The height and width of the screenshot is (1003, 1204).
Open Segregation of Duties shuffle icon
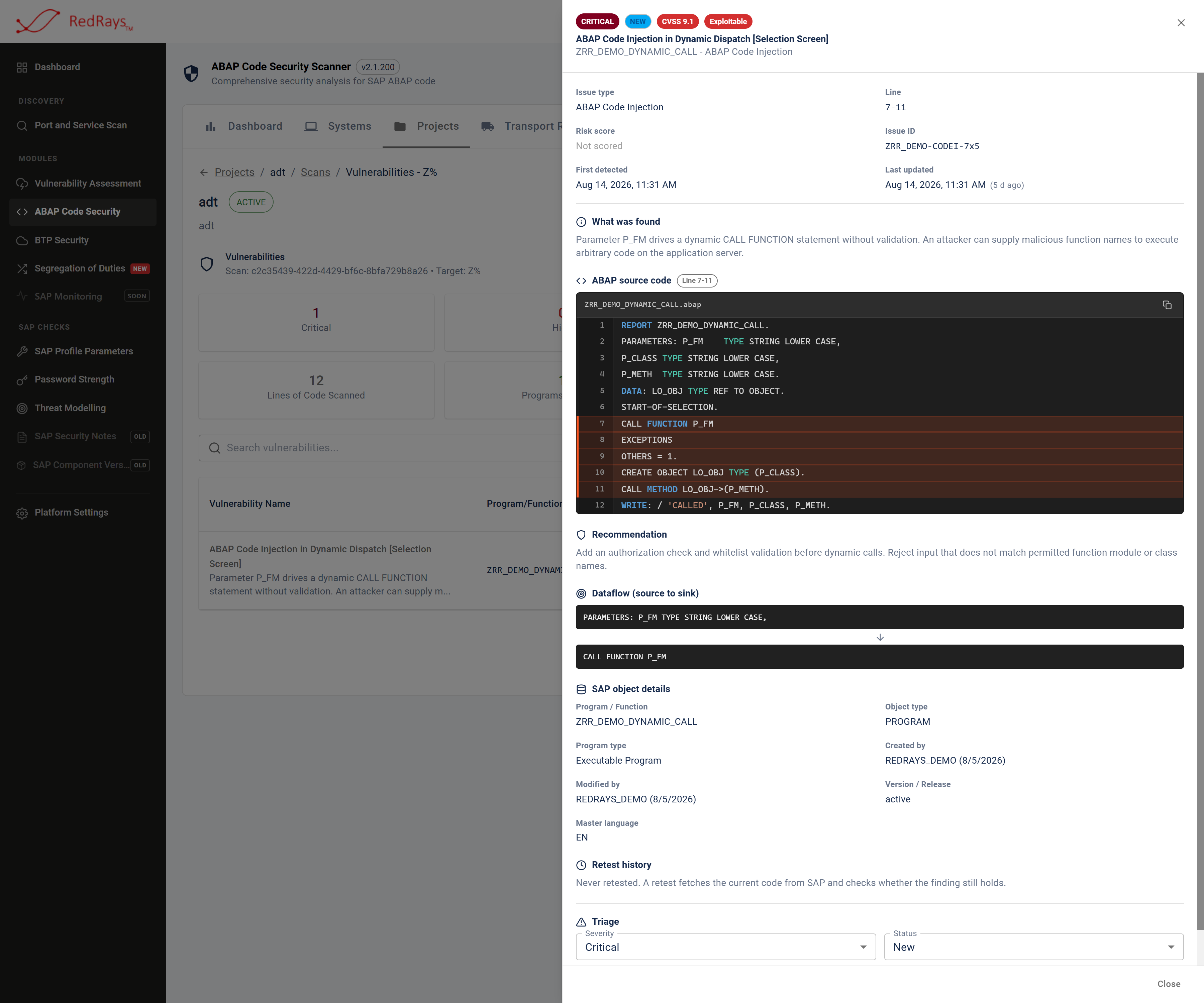click(x=22, y=268)
